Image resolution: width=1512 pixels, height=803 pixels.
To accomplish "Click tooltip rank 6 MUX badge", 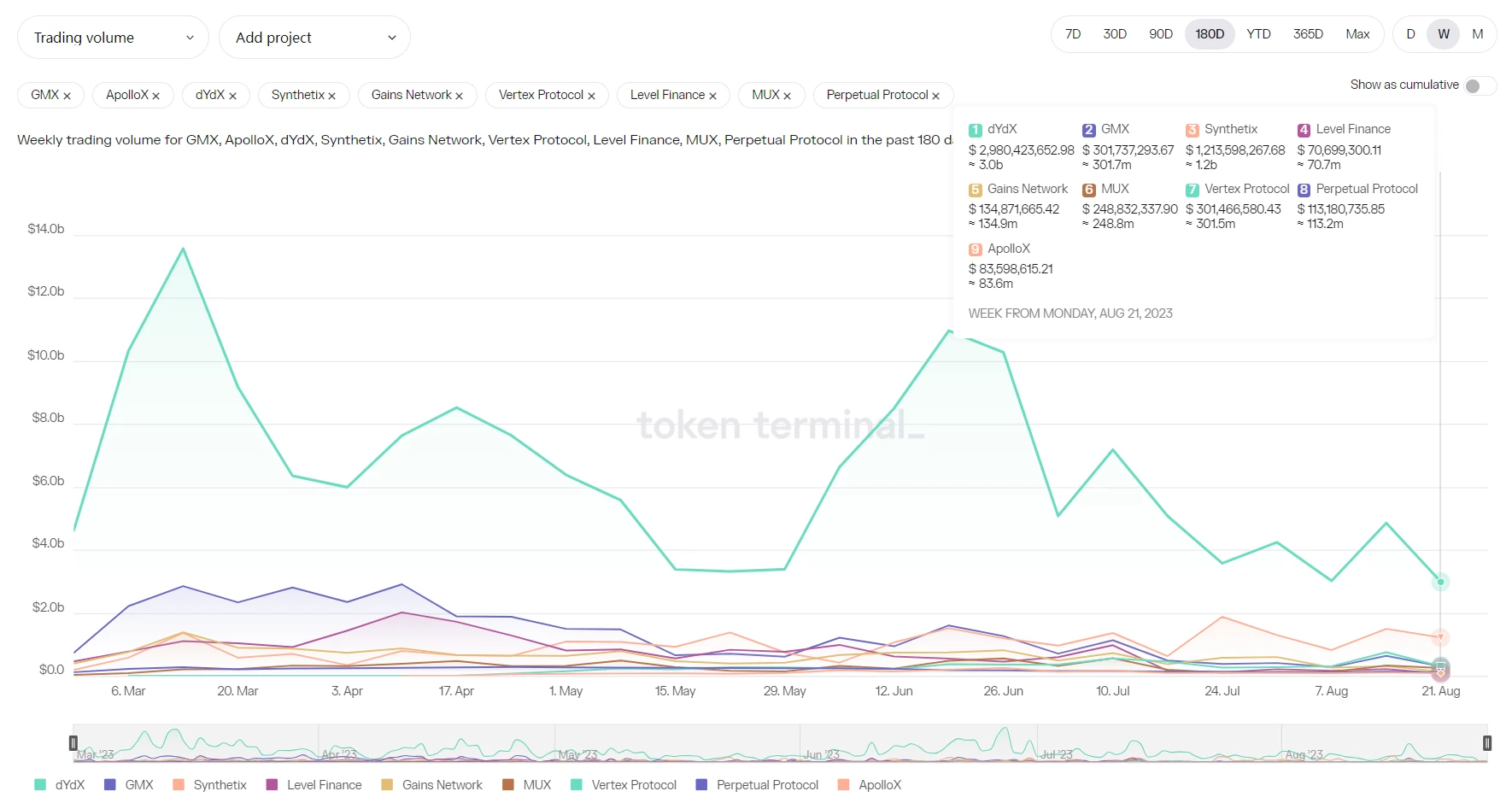I will [1088, 190].
